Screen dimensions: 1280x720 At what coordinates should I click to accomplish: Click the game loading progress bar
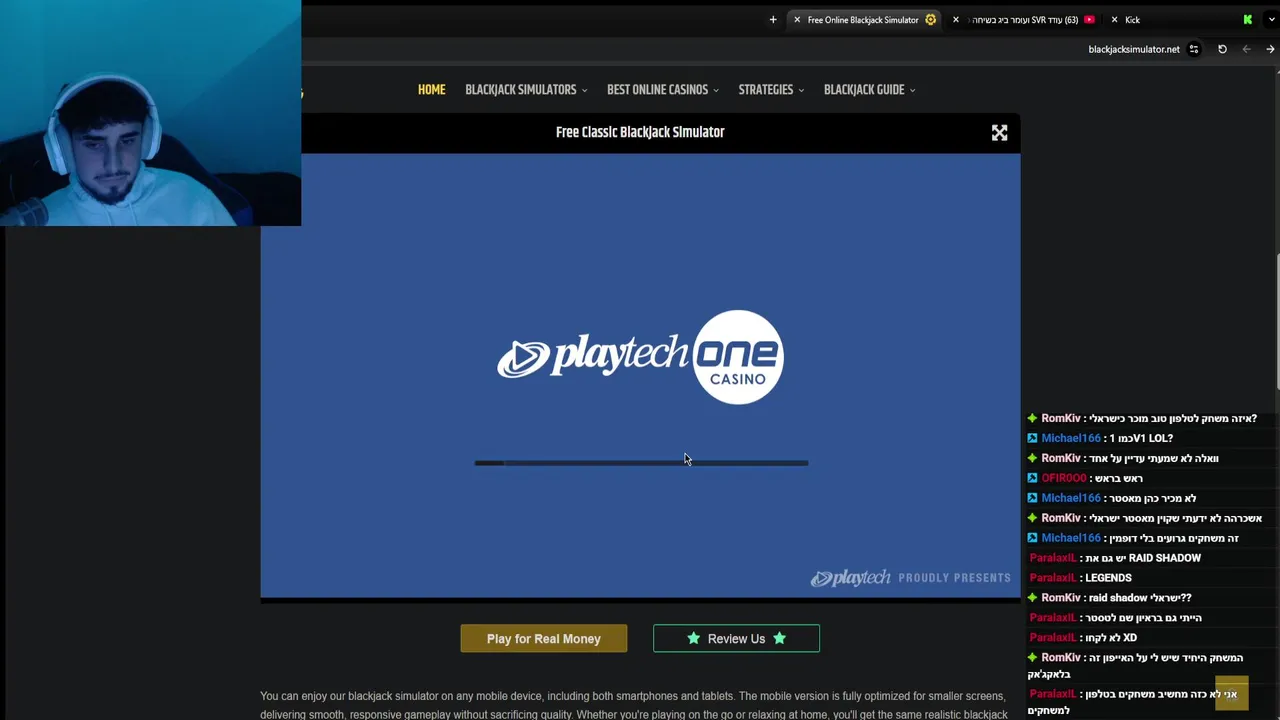point(641,463)
